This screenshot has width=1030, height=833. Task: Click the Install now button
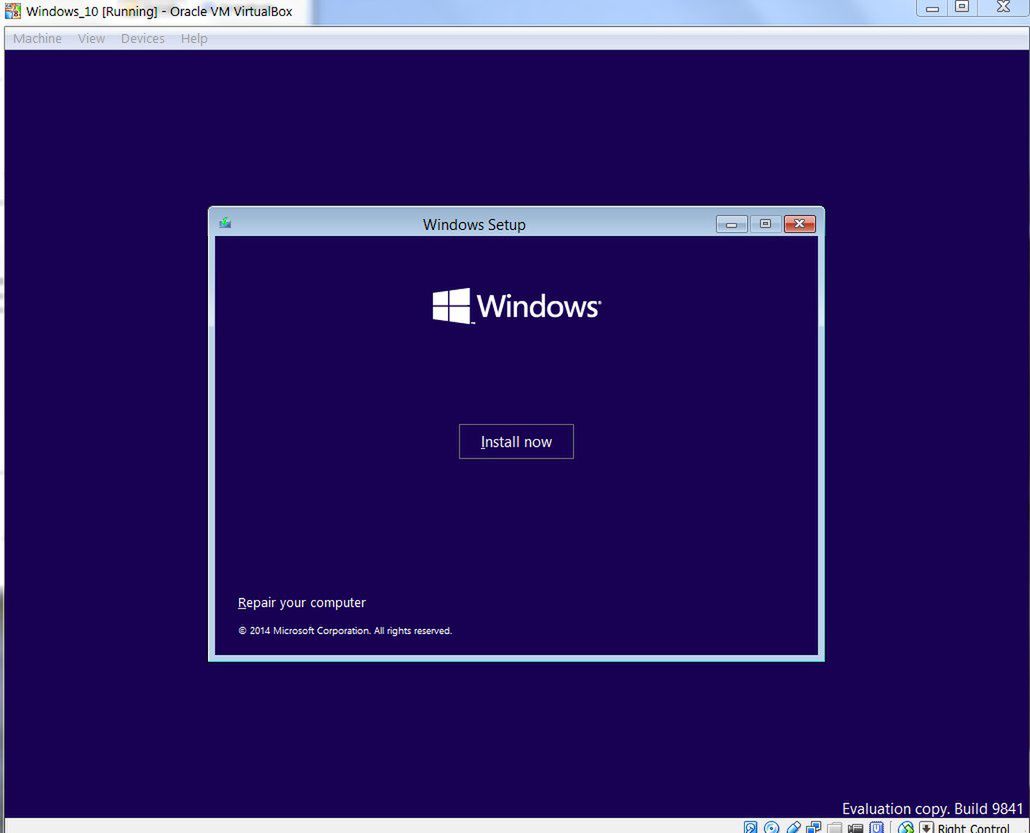point(516,441)
